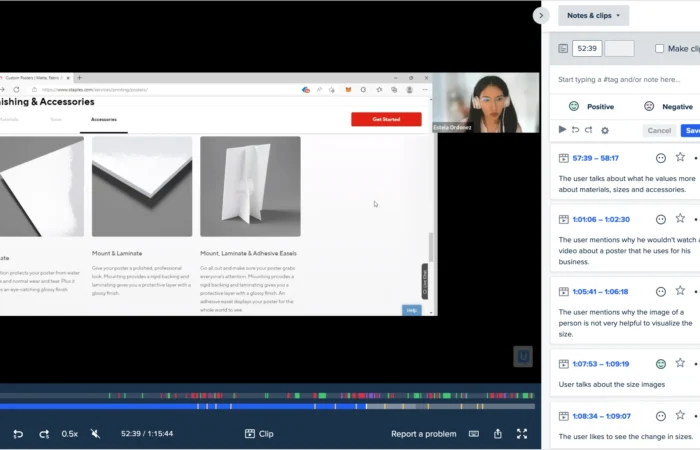Image resolution: width=700 pixels, height=450 pixels.
Task: Rewind the session video using the back arrow
Action: (18, 434)
